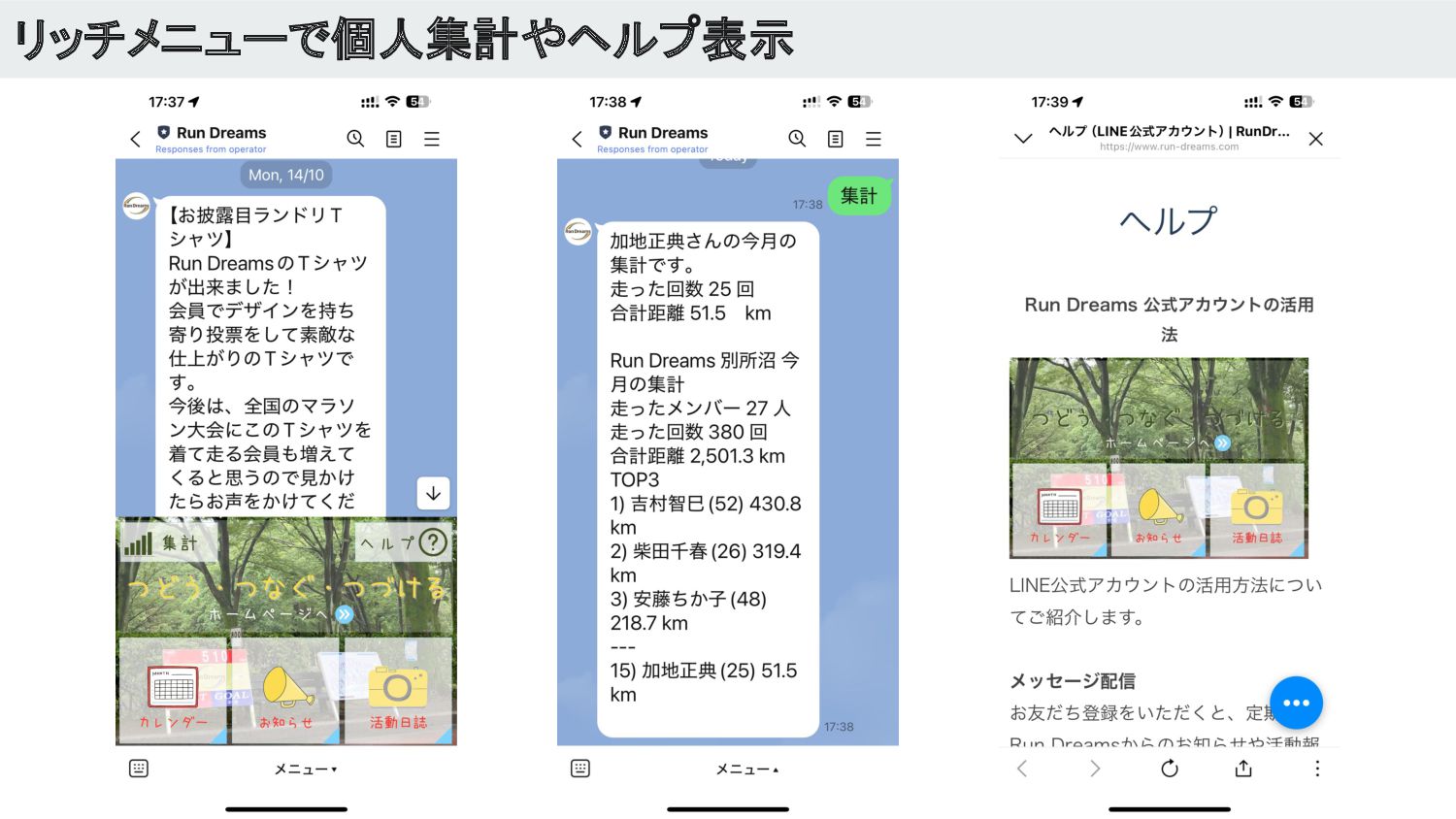Tap the scroll-to-bottom arrow in the 17:37 chat

433,493
